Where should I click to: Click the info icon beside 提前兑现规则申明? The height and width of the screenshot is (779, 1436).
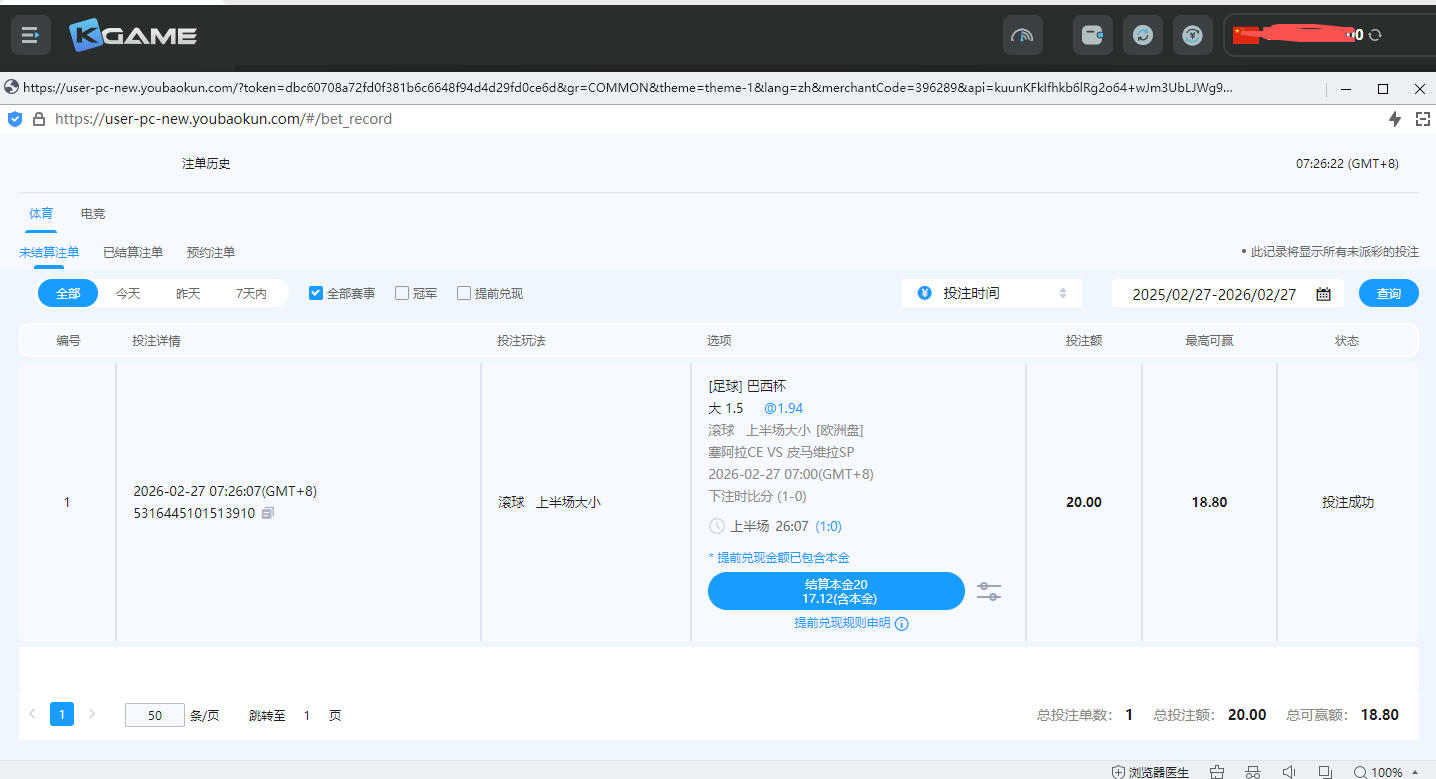901,624
